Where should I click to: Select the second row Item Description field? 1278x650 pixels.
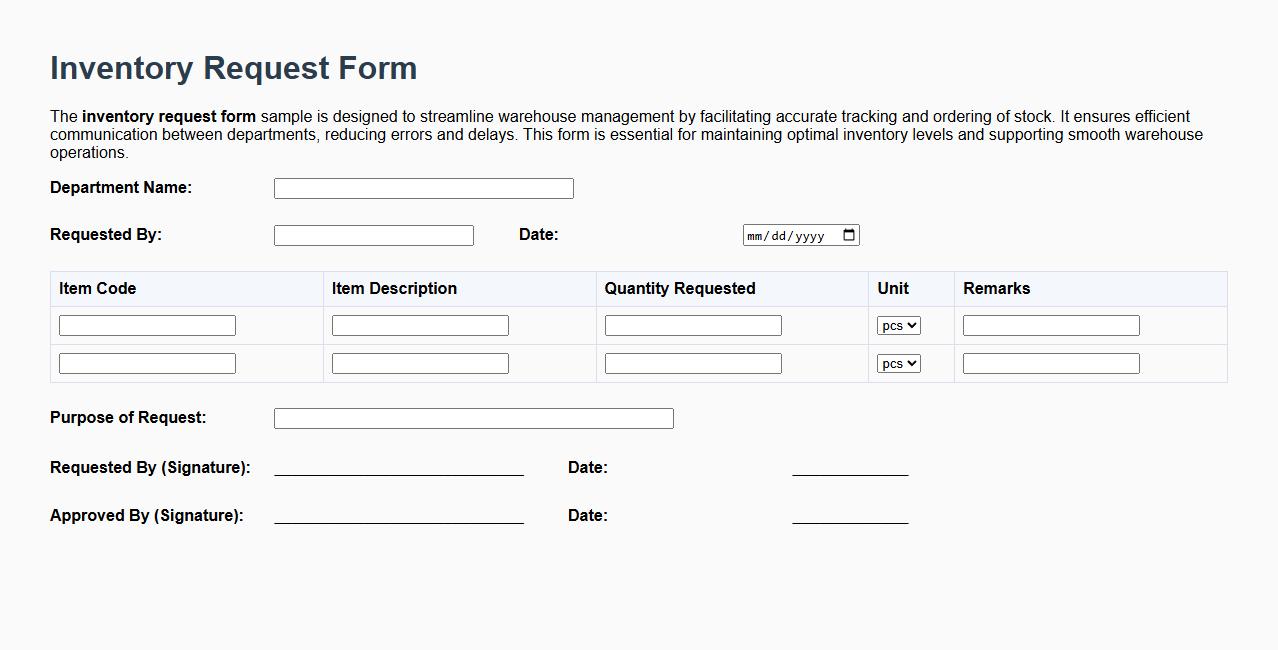pyautogui.click(x=419, y=362)
